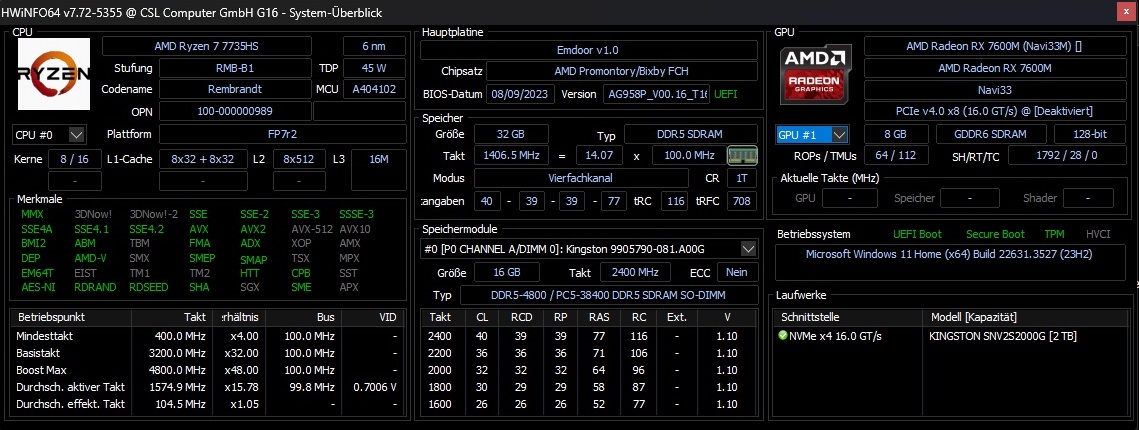Select the Mindesttakt row
Viewport: 1139px width, 430px height.
point(208,336)
